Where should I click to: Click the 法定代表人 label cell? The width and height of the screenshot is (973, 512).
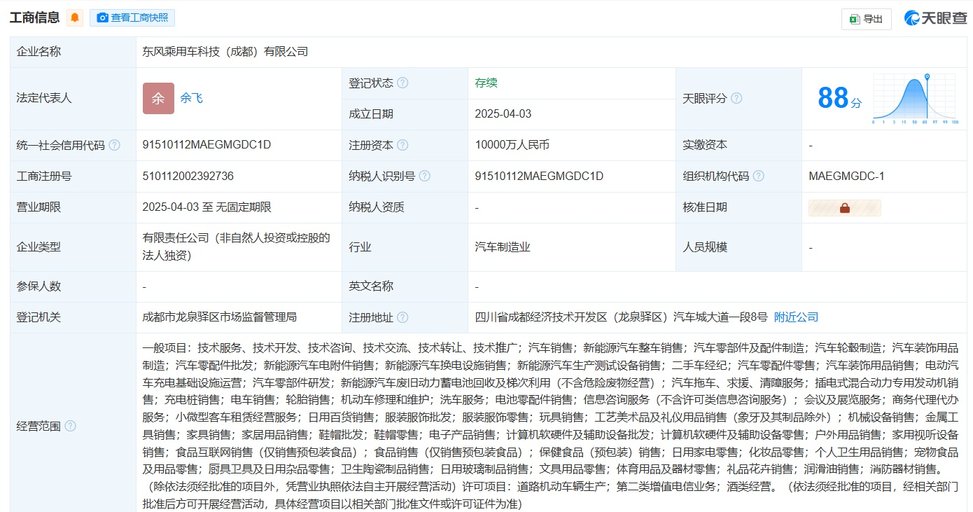tap(73, 98)
